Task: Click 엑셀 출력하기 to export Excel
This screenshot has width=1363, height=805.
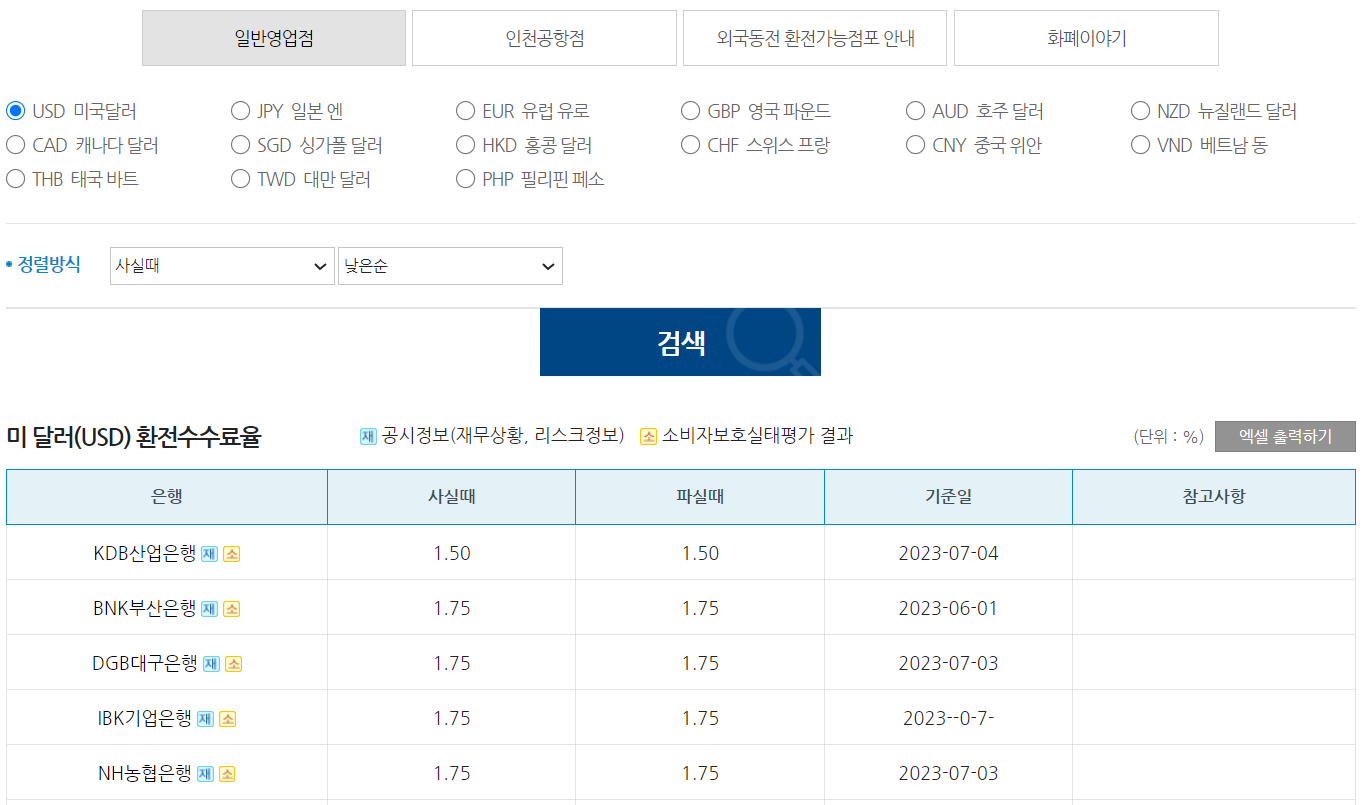Action: click(1285, 436)
